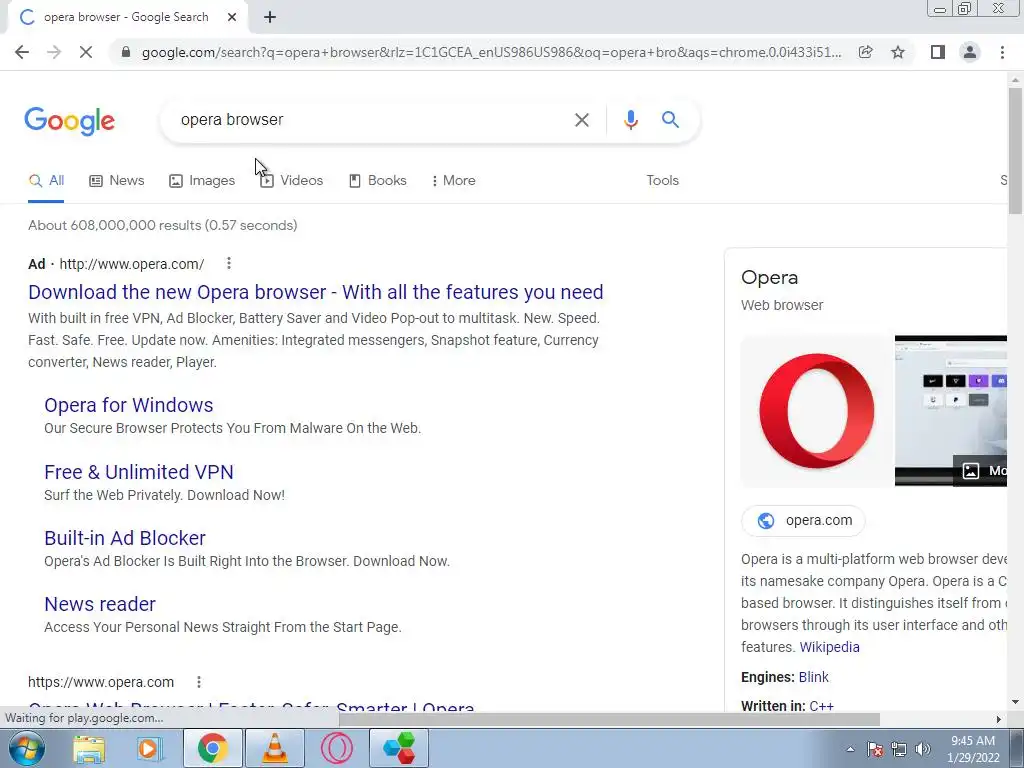The width and height of the screenshot is (1024, 768).
Task: Share this page using share icon
Action: pos(865,52)
